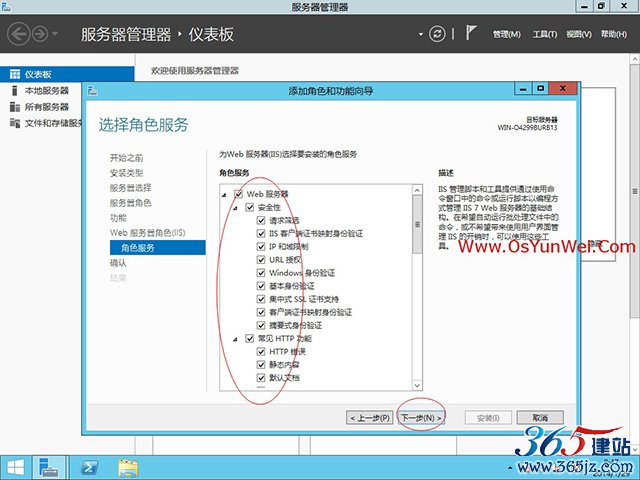Image resolution: width=640 pixels, height=480 pixels.
Task: Click the 文件和存储服务 sidebar icon
Action: point(15,123)
